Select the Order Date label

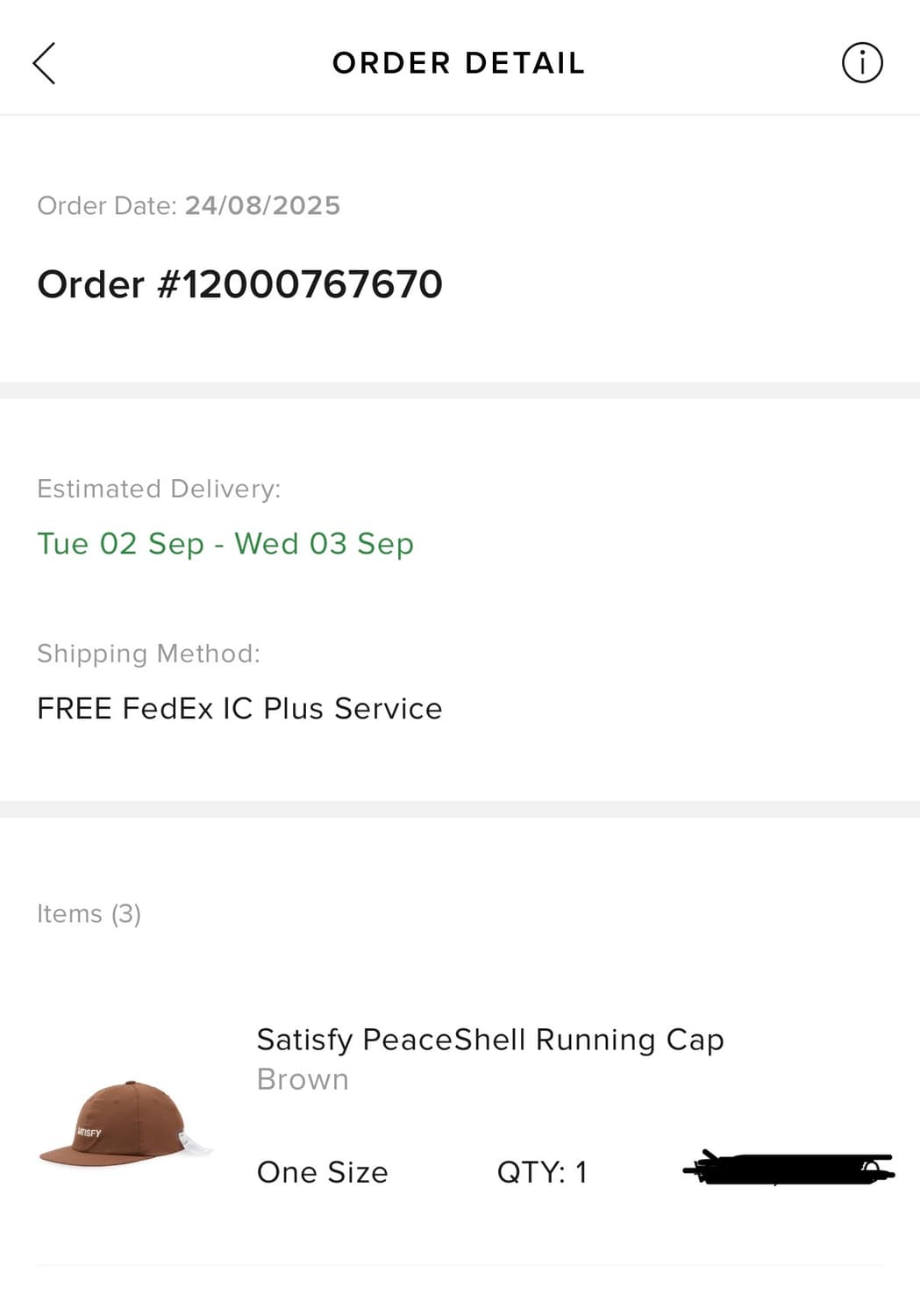tap(106, 205)
